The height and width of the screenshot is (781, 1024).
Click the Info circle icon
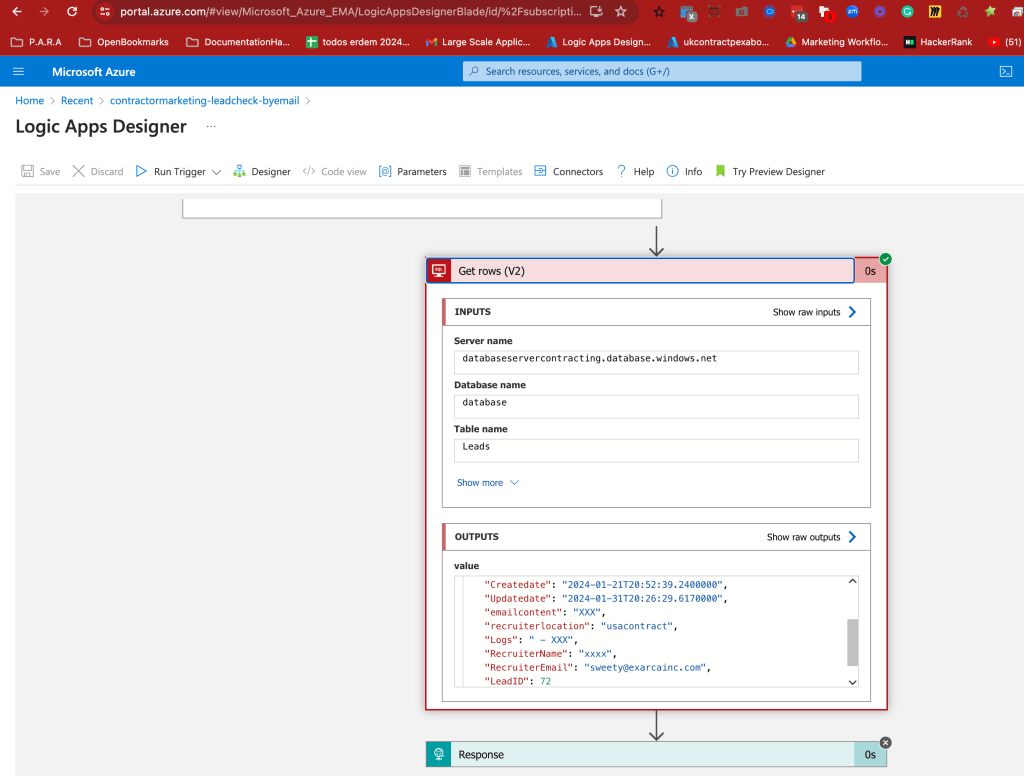click(x=672, y=171)
